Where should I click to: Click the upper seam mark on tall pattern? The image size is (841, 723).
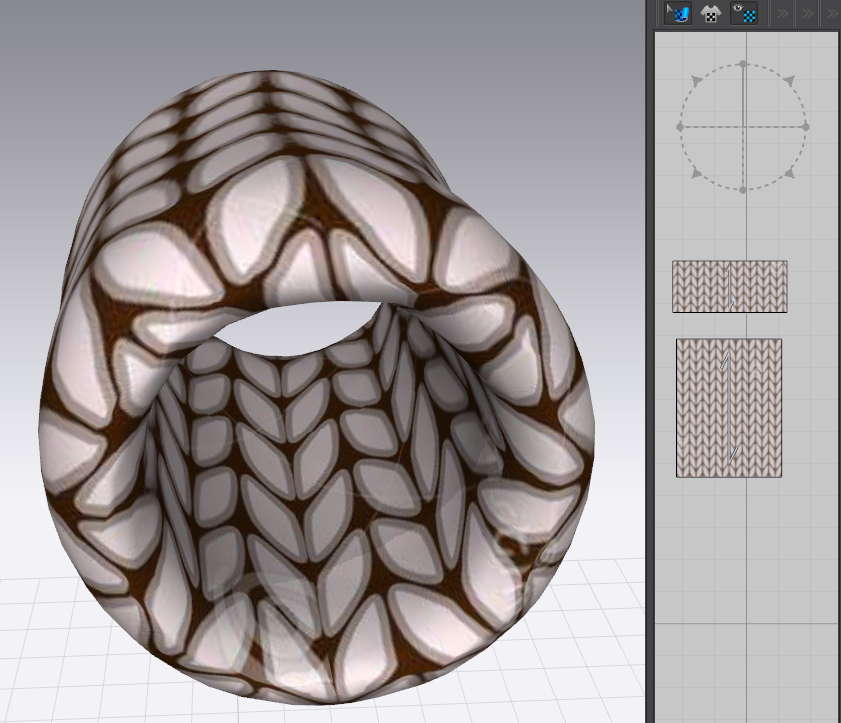pos(726,362)
